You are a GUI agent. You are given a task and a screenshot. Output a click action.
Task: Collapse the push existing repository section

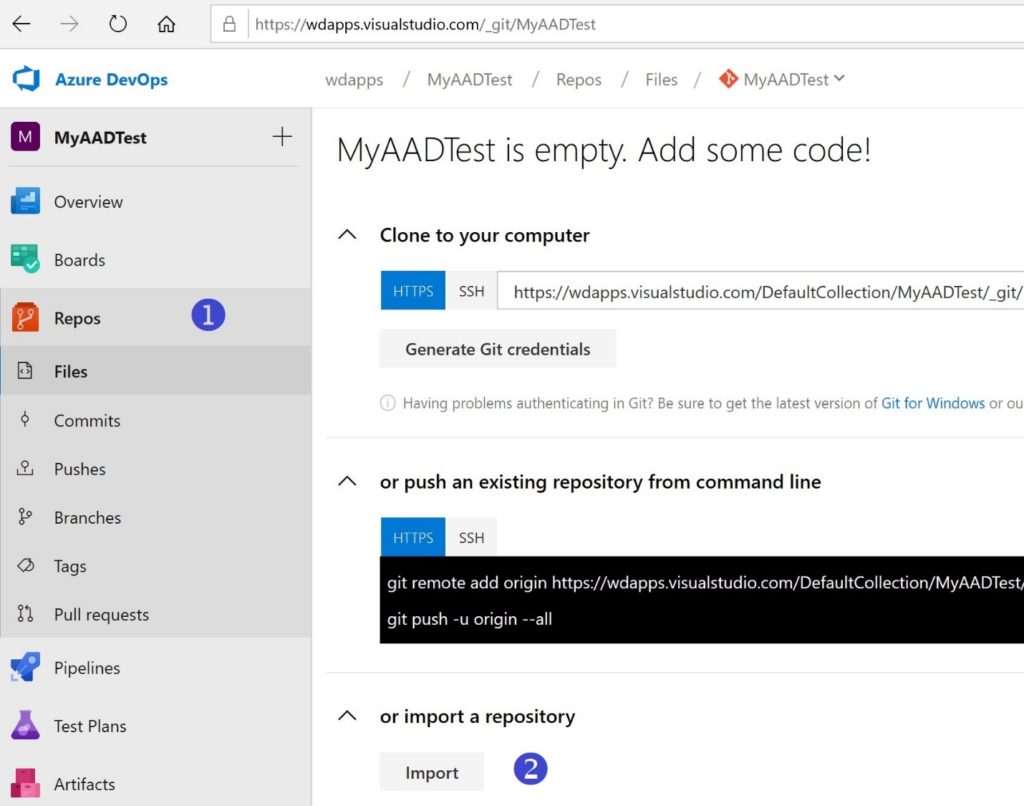click(x=347, y=481)
